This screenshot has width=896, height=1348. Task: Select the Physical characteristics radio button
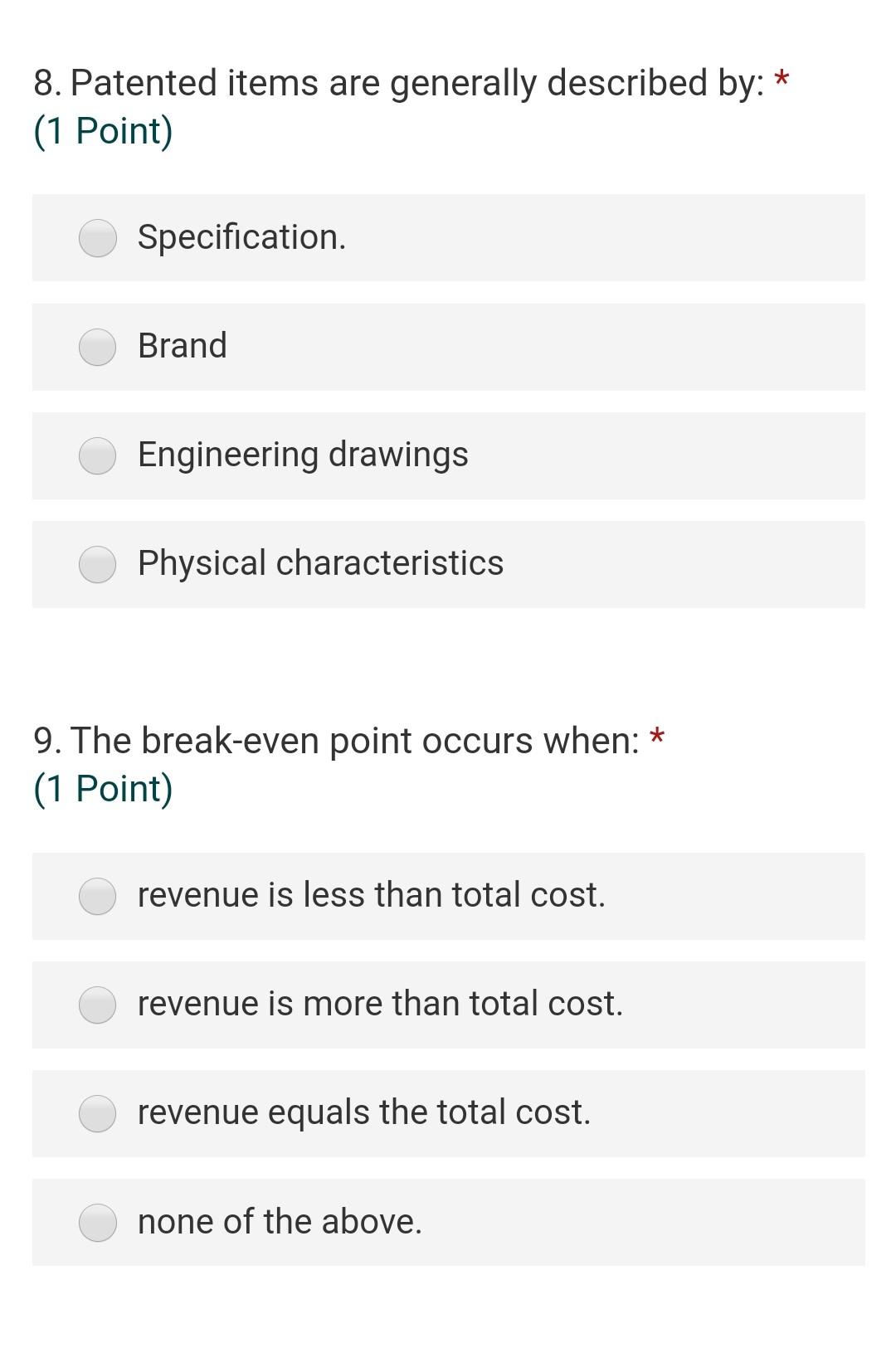pos(97,564)
